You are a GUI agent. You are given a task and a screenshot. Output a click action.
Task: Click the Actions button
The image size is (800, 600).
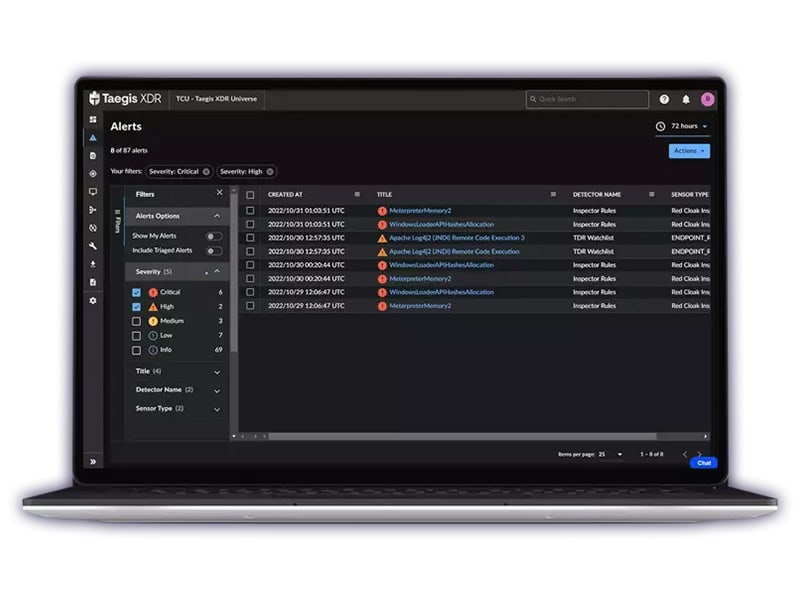(x=689, y=151)
